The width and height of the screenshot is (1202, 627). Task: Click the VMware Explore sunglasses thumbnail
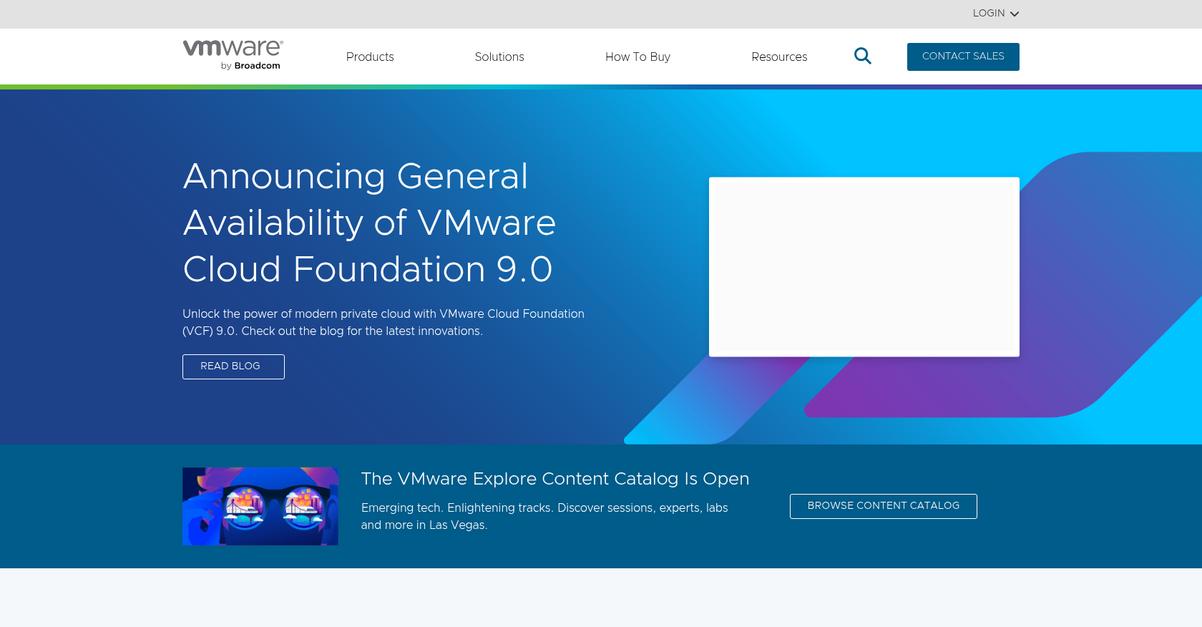coord(260,506)
